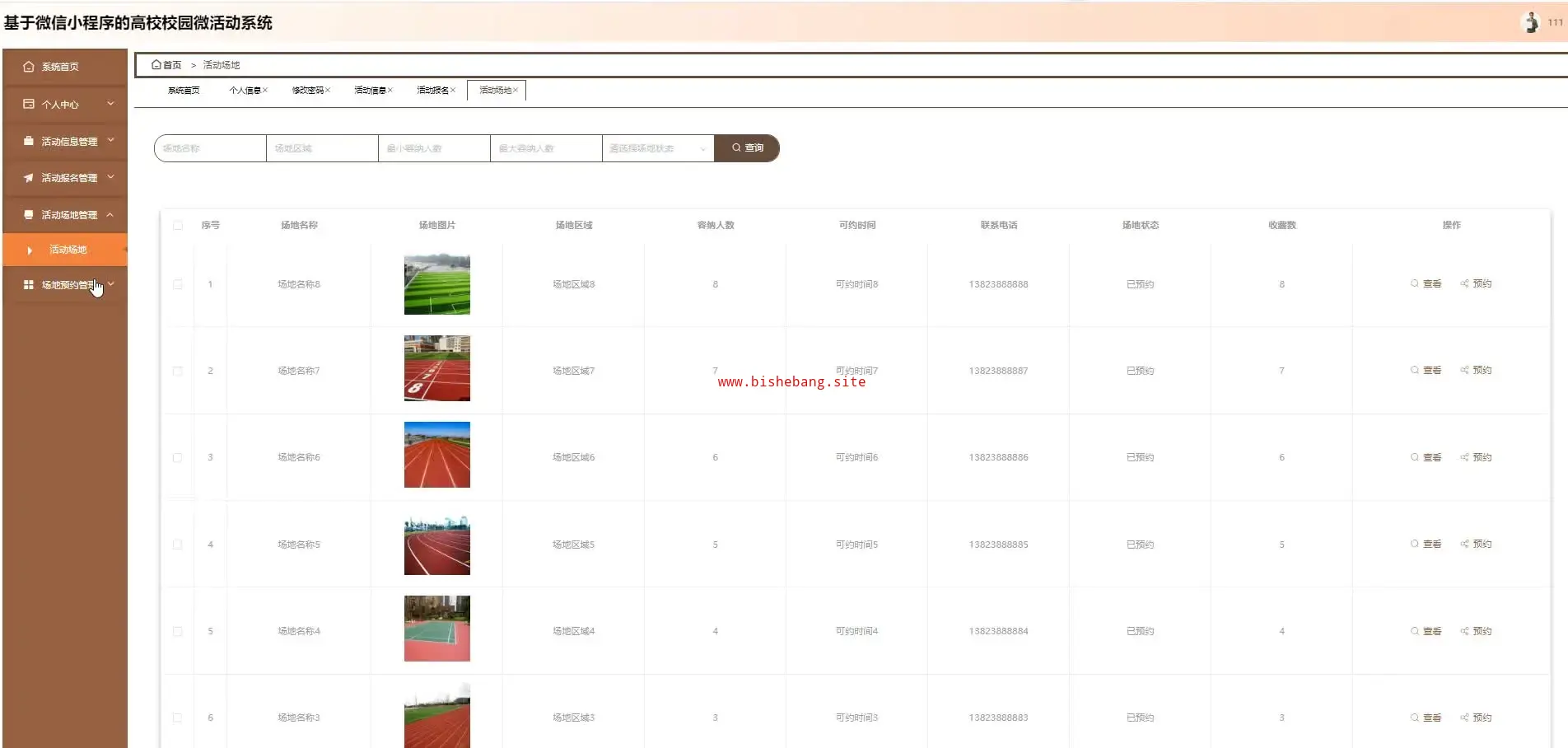Click the briefcase icon of 活动信息管理

[x=29, y=141]
